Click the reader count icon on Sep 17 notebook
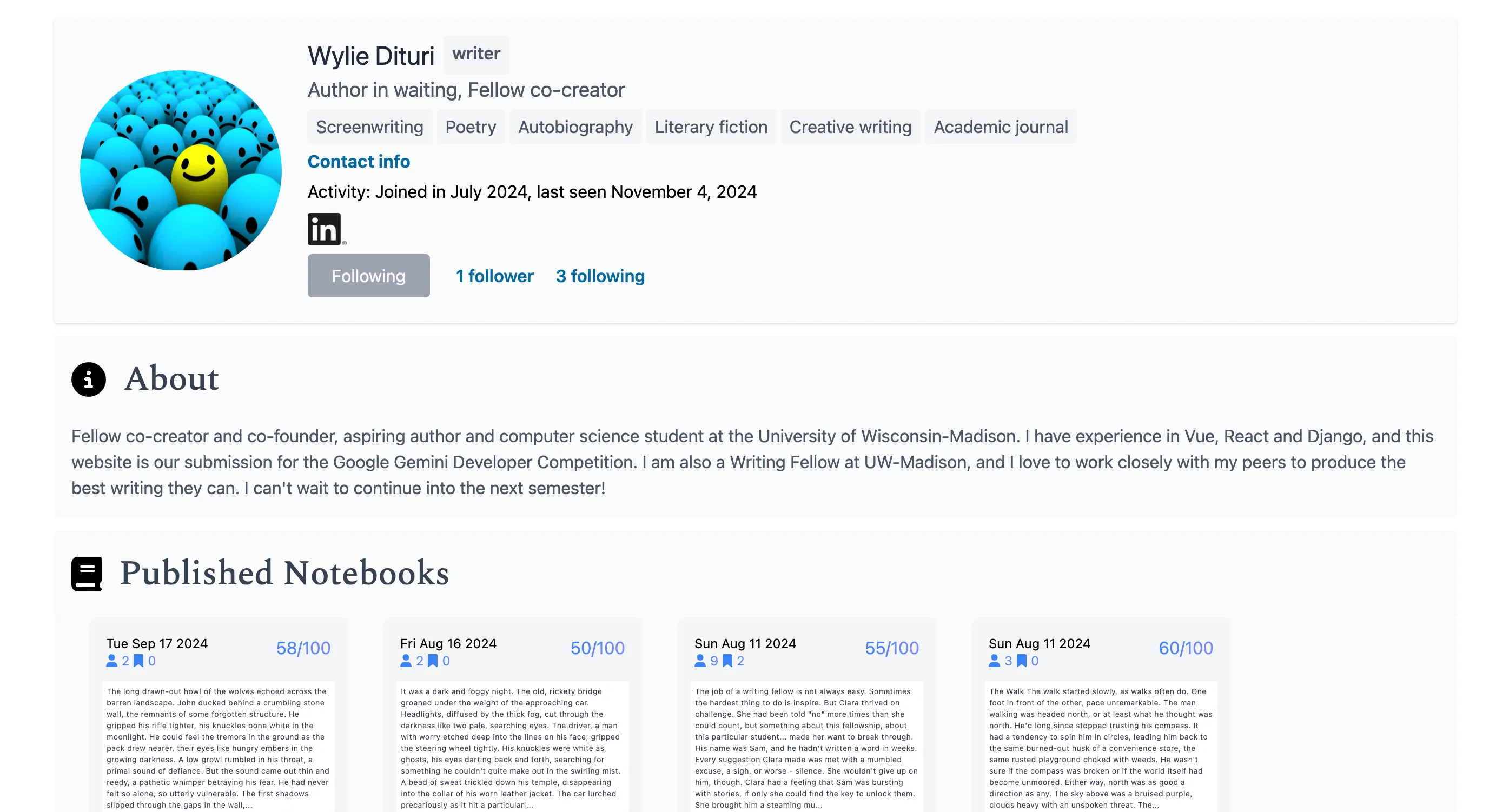1509x812 pixels. (112, 661)
